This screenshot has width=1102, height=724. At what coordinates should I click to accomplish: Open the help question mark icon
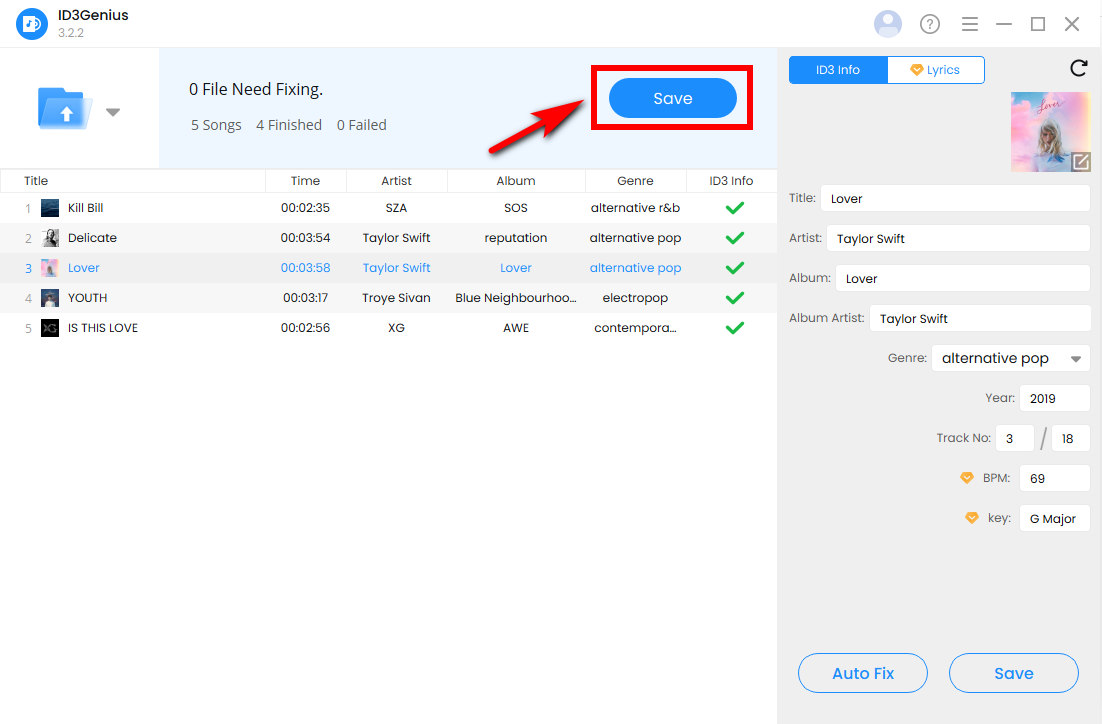point(930,24)
